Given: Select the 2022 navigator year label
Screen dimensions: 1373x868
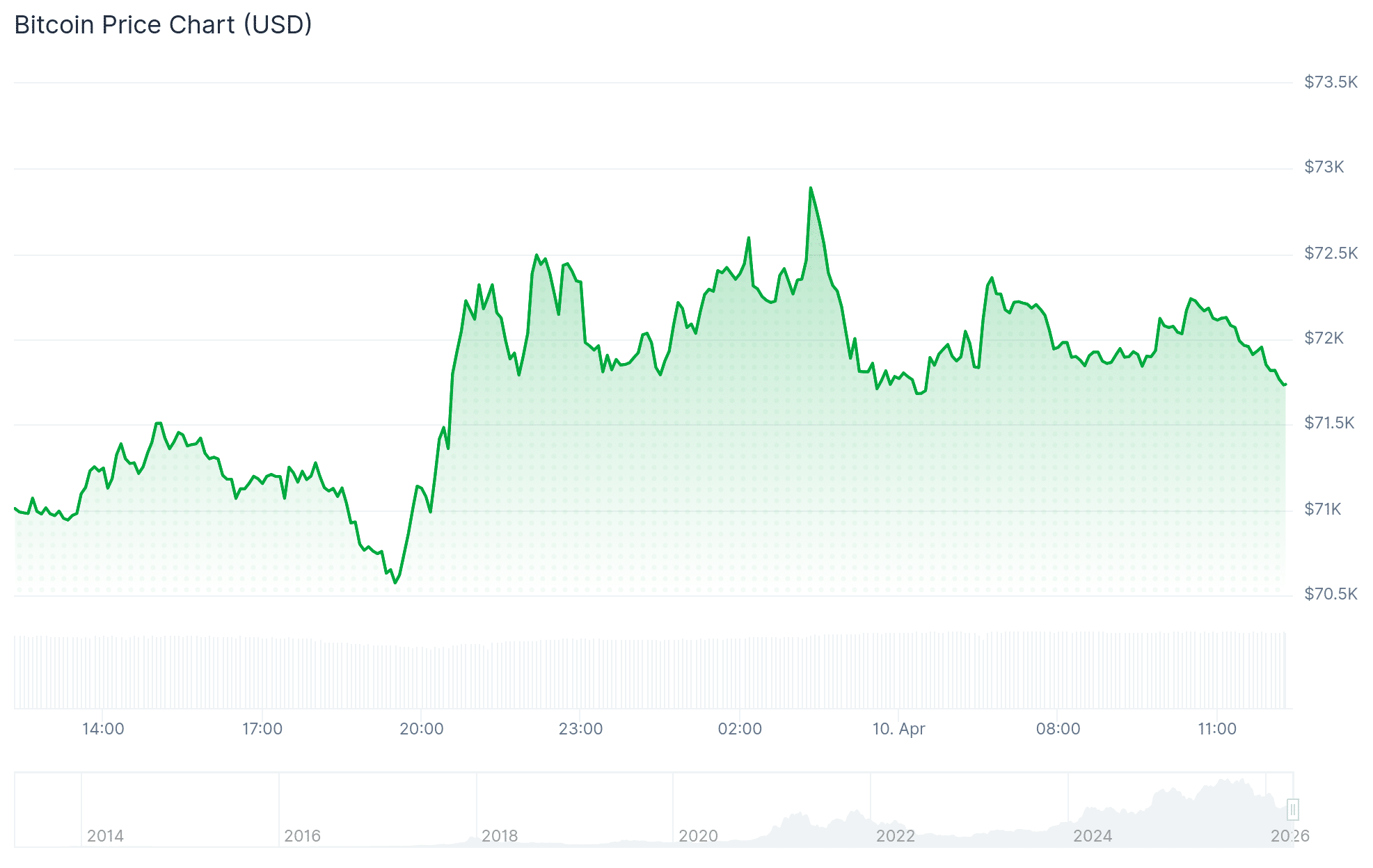Looking at the screenshot, I should [x=895, y=835].
